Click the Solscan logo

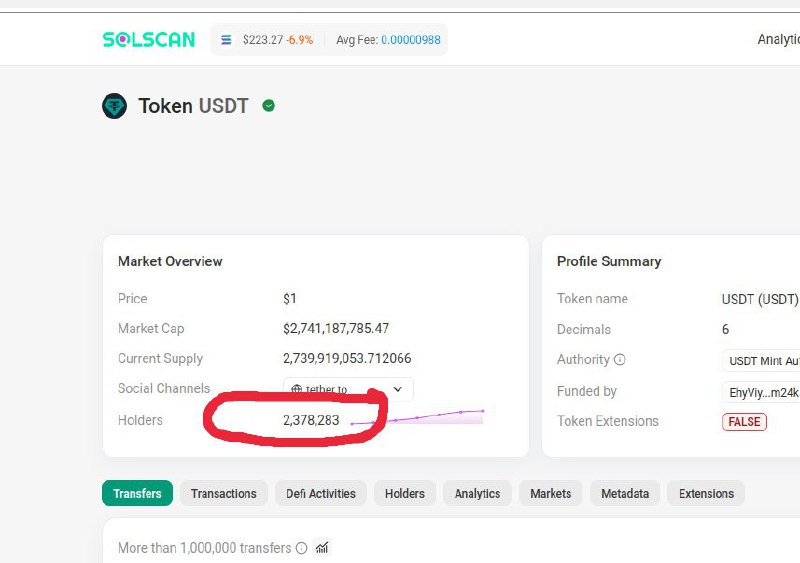[x=149, y=40]
